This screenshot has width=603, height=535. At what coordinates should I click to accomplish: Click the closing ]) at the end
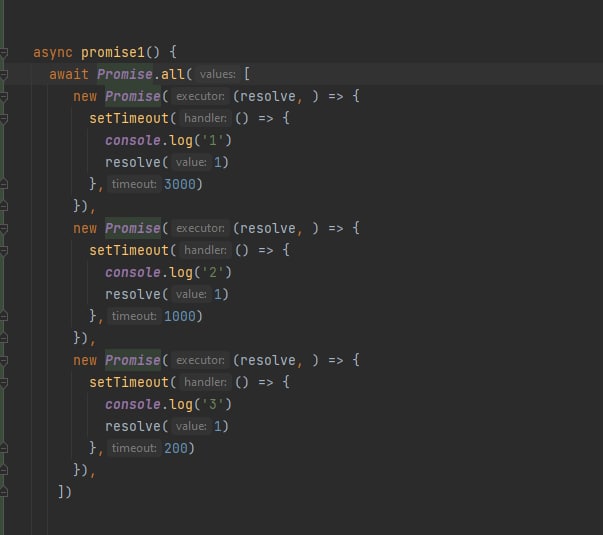point(65,492)
